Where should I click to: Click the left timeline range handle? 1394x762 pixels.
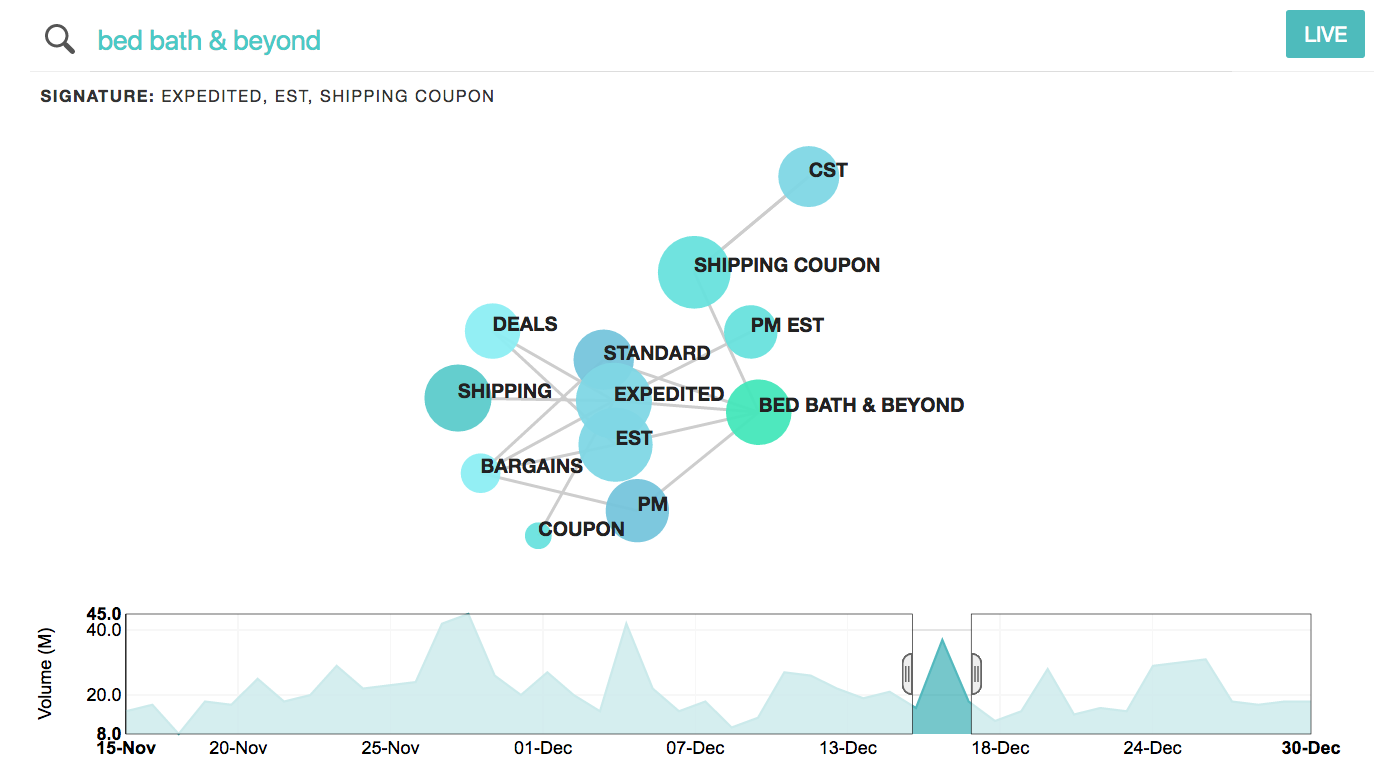(x=907, y=673)
